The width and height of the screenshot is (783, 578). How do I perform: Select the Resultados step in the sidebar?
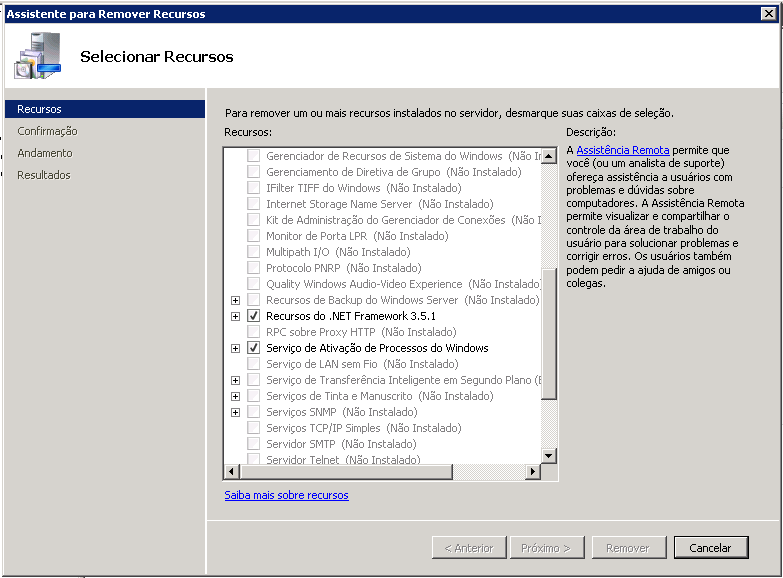44,175
